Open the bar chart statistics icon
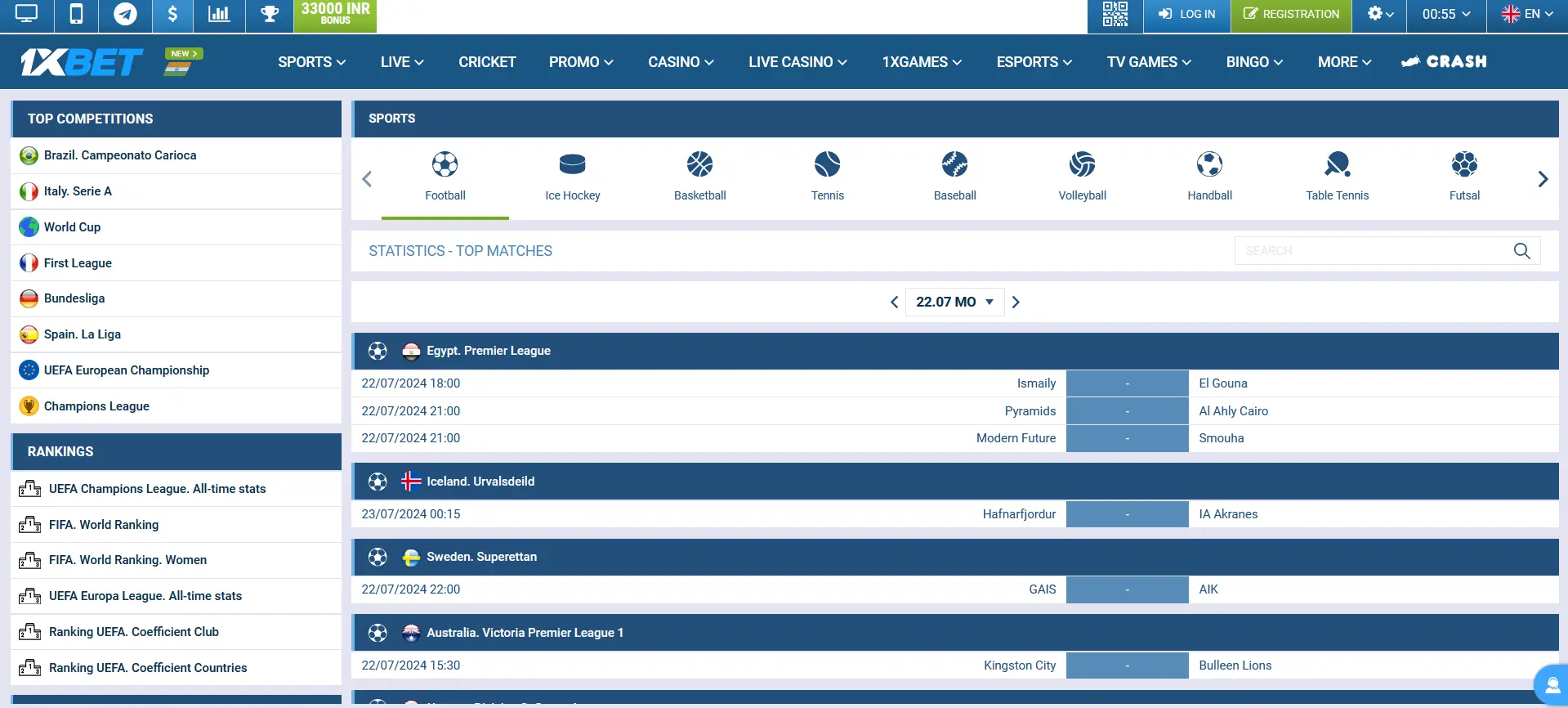1568x708 pixels. pos(219,15)
